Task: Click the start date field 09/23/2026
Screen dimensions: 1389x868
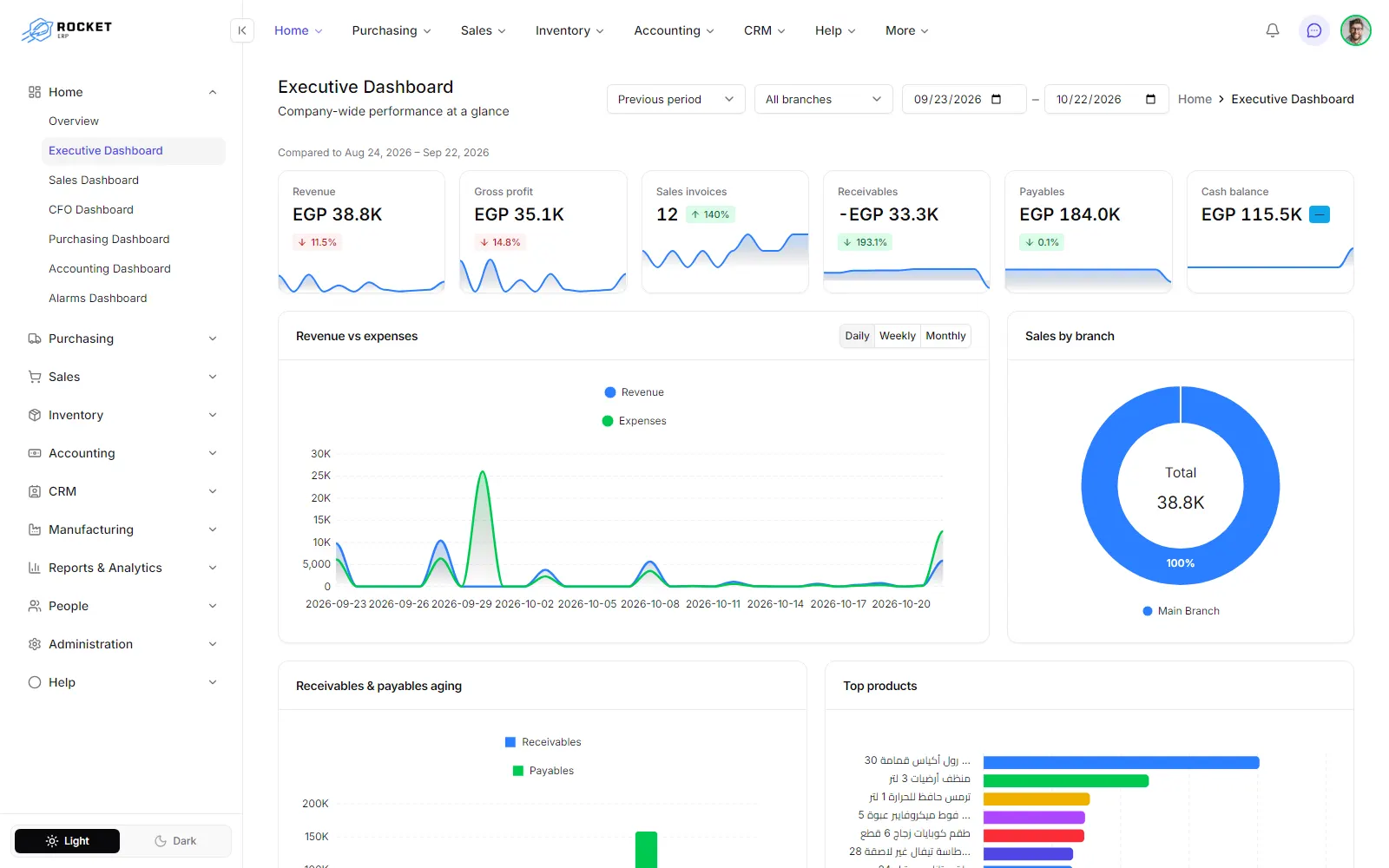Action: (964, 99)
